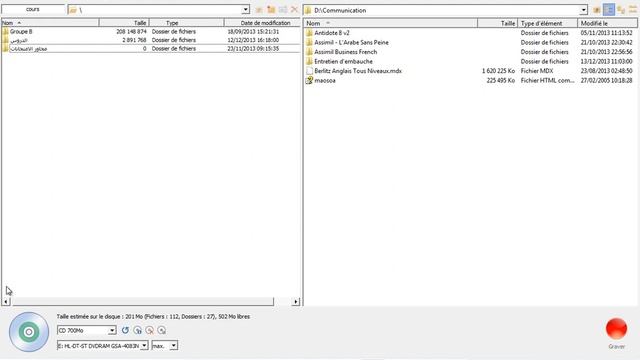The image size is (640, 360).
Task: Click the new folder icon in compilation toolbar
Action: [x=271, y=9]
